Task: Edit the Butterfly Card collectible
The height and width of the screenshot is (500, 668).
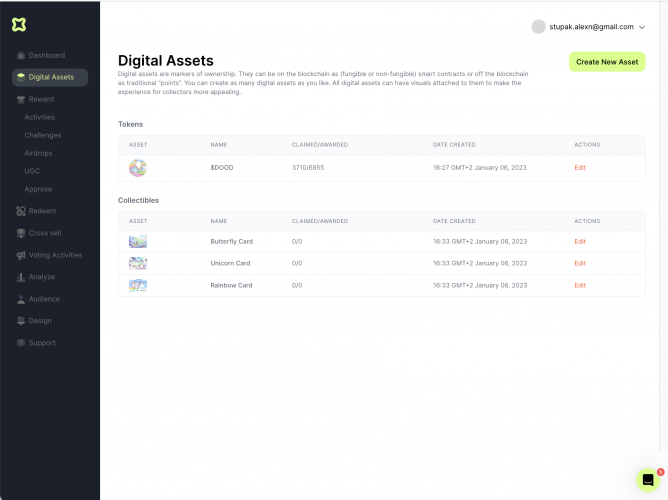Action: click(580, 241)
